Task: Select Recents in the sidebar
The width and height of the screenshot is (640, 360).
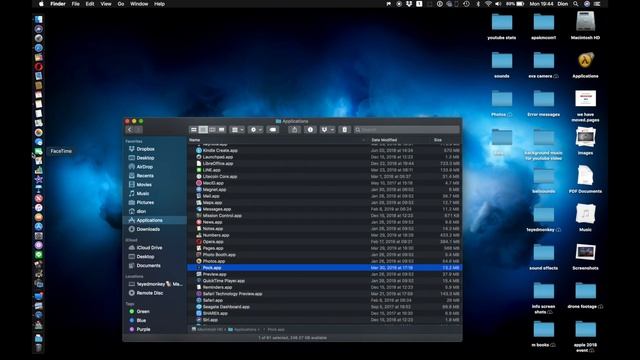Action: pos(145,176)
